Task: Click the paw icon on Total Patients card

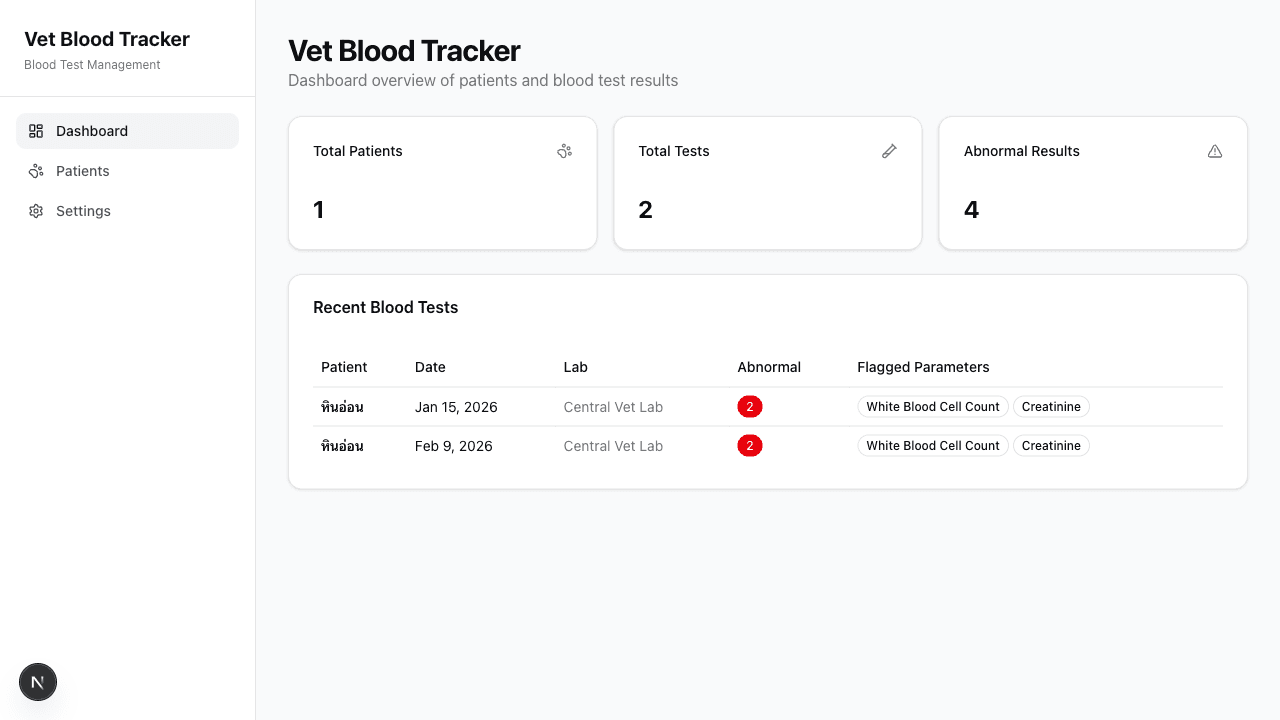Action: (x=564, y=151)
